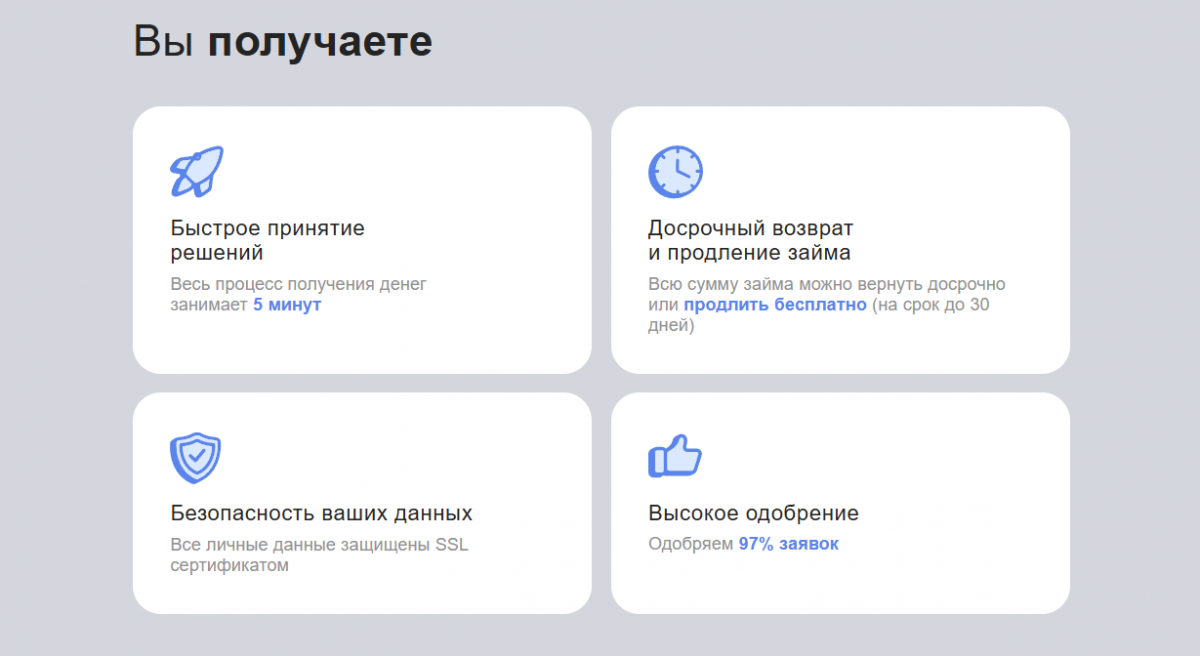Click "Все личные данные защищены SSL" text

pyautogui.click(x=319, y=545)
